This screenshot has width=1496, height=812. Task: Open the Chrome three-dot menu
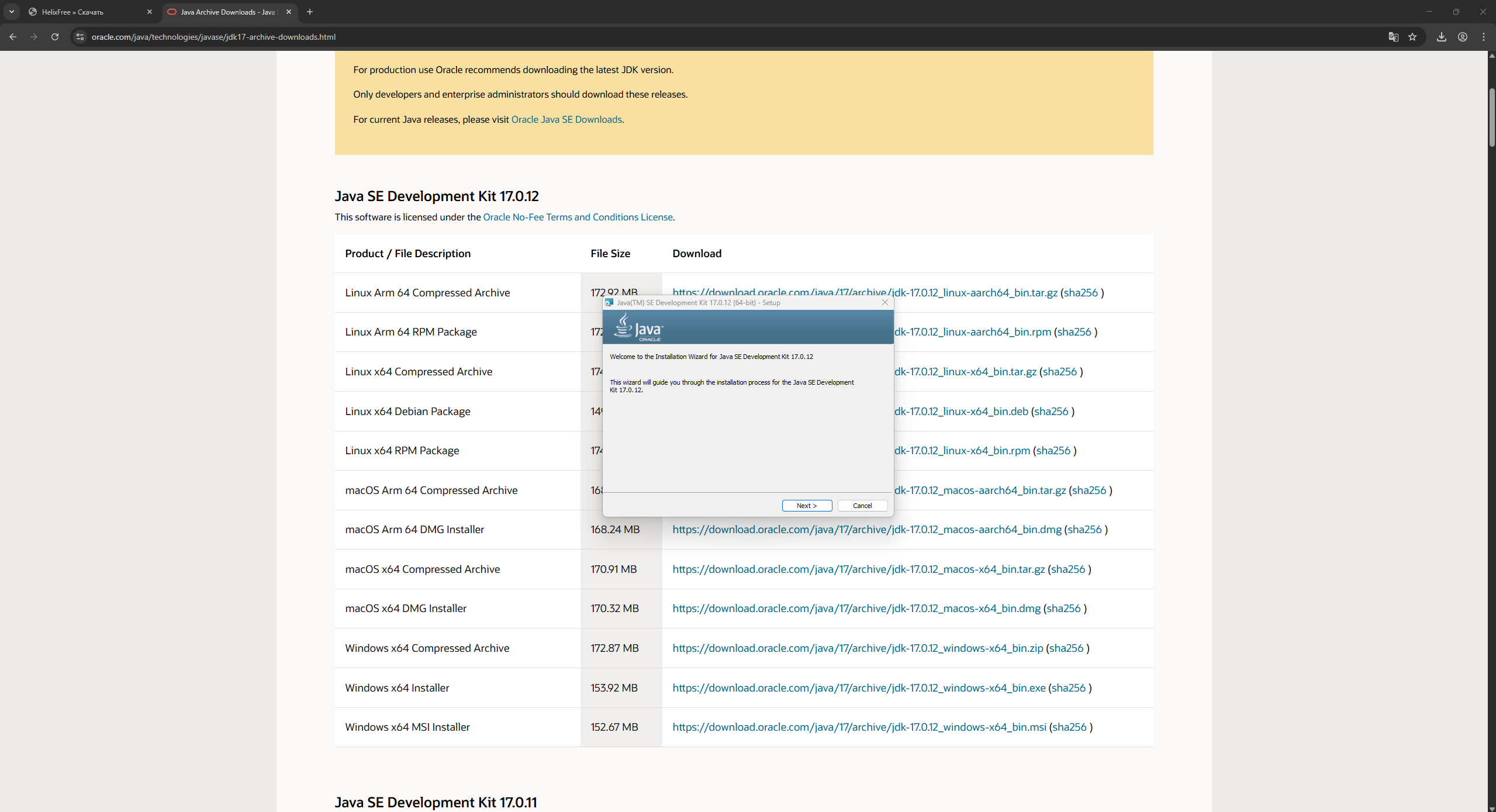tap(1484, 37)
